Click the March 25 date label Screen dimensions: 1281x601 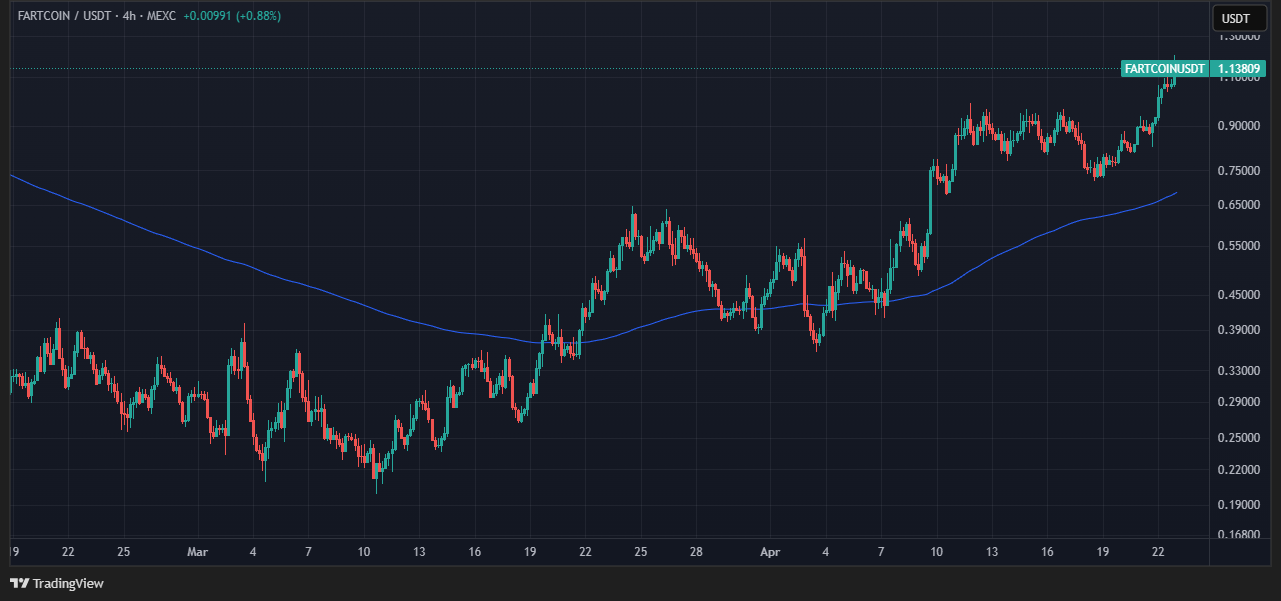pyautogui.click(x=641, y=552)
